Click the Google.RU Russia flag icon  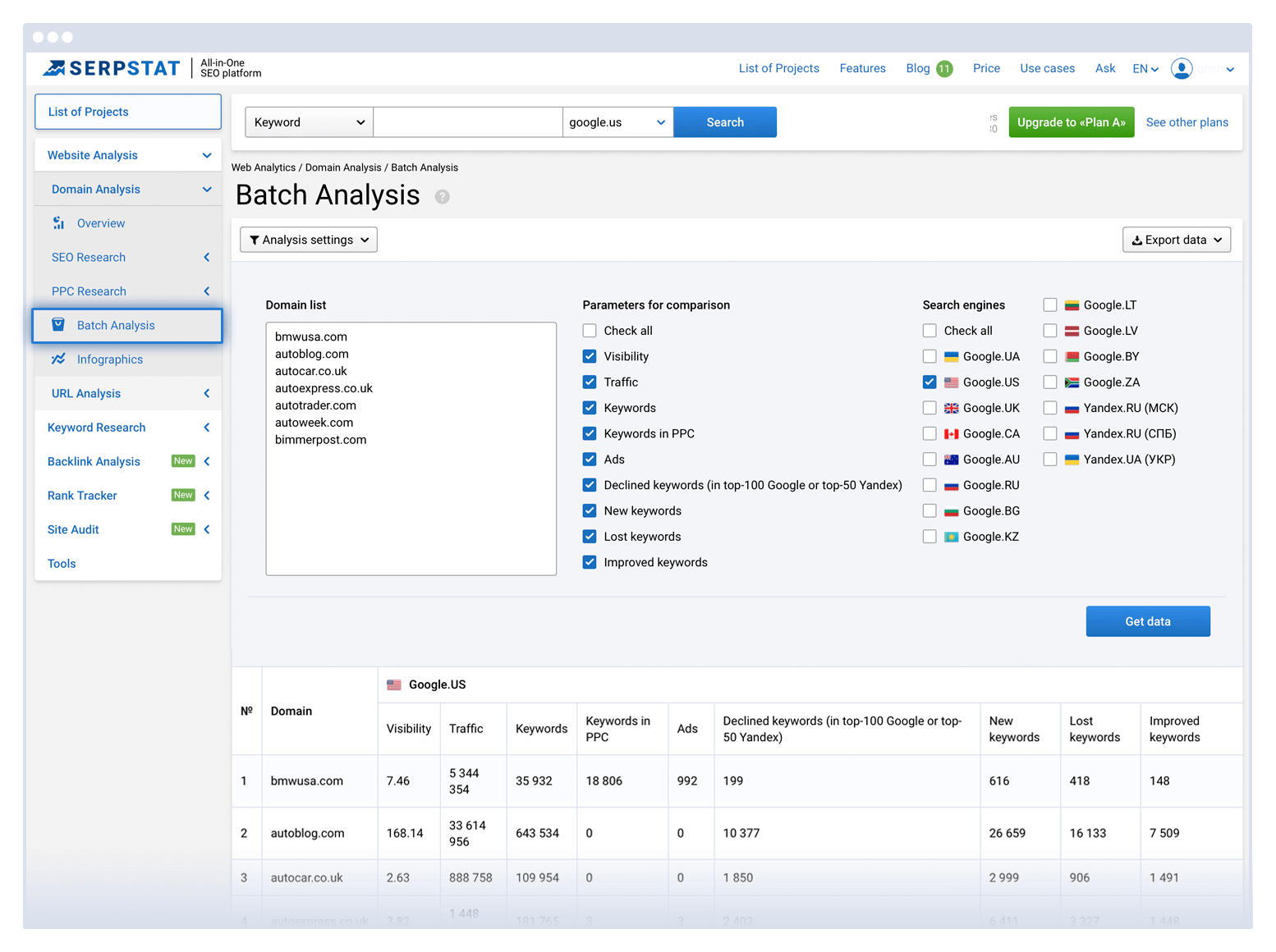tap(951, 486)
